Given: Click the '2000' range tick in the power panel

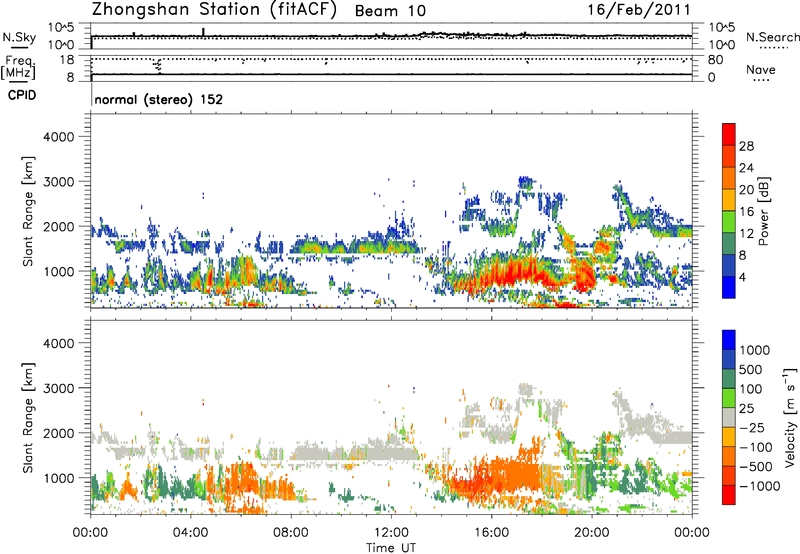Looking at the screenshot, I should click(x=59, y=226).
